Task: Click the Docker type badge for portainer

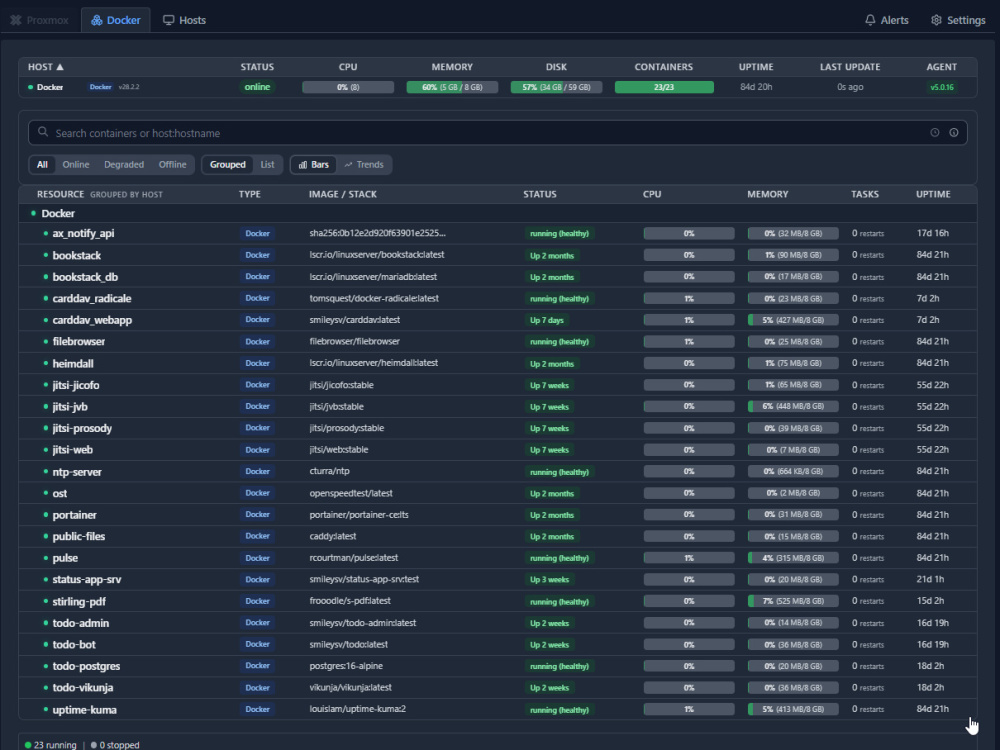Action: tap(257, 515)
